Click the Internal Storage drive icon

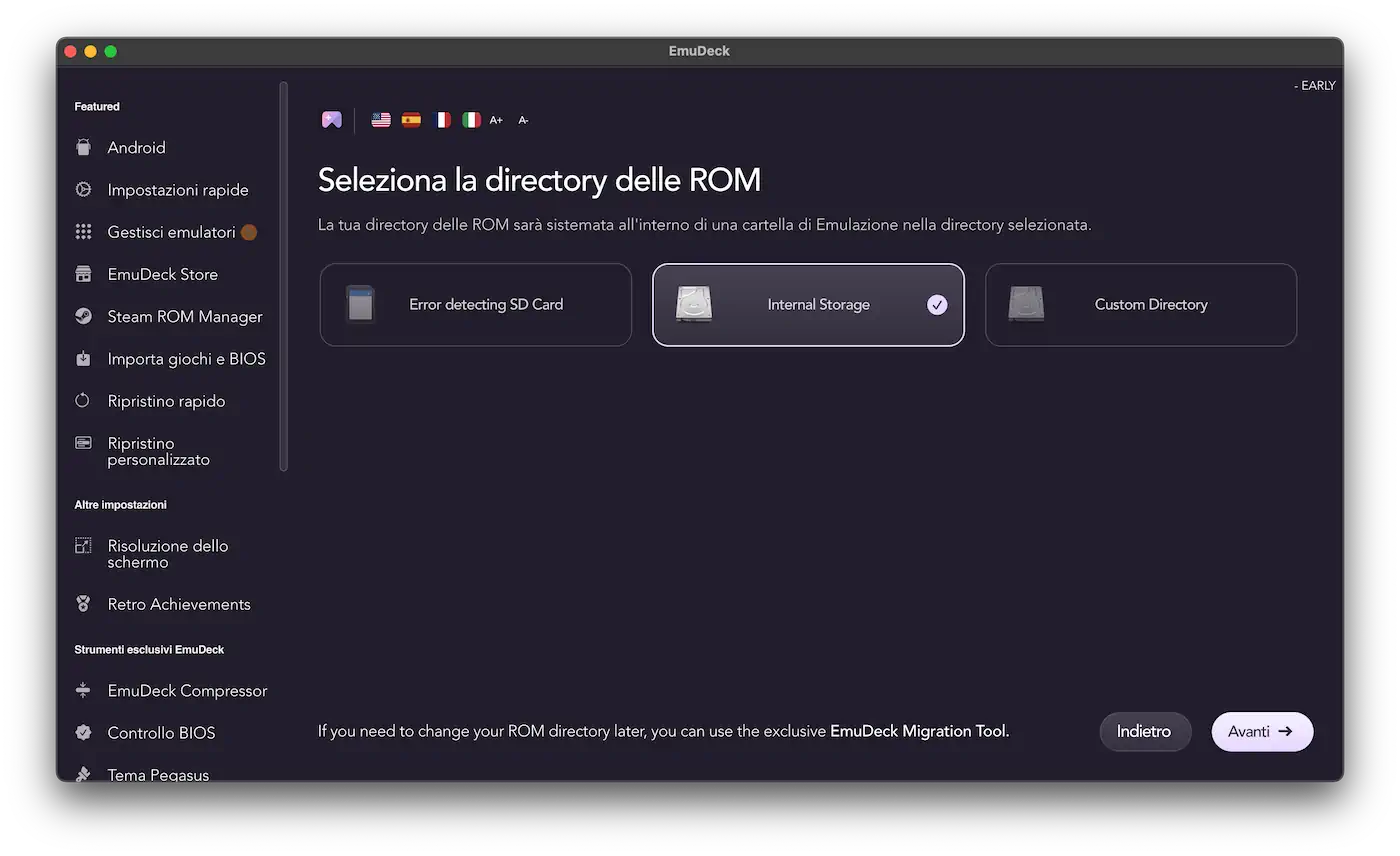pyautogui.click(x=694, y=305)
